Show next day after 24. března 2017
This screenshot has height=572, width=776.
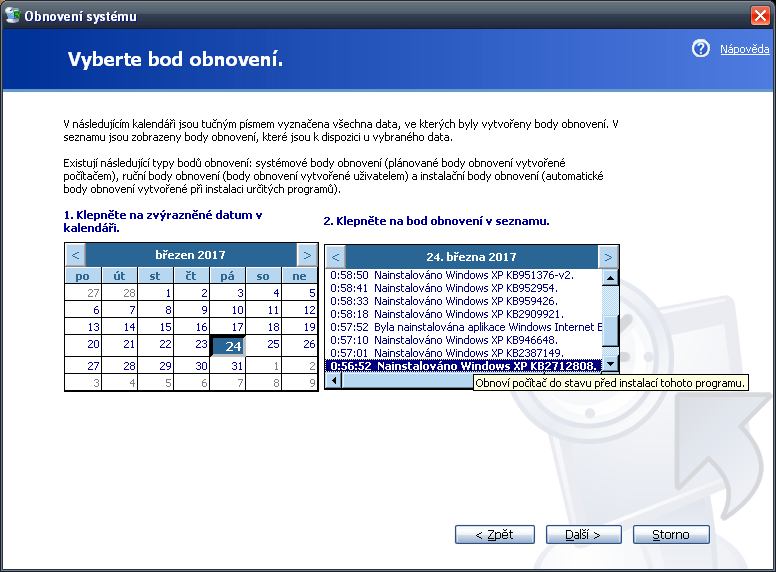pos(608,257)
